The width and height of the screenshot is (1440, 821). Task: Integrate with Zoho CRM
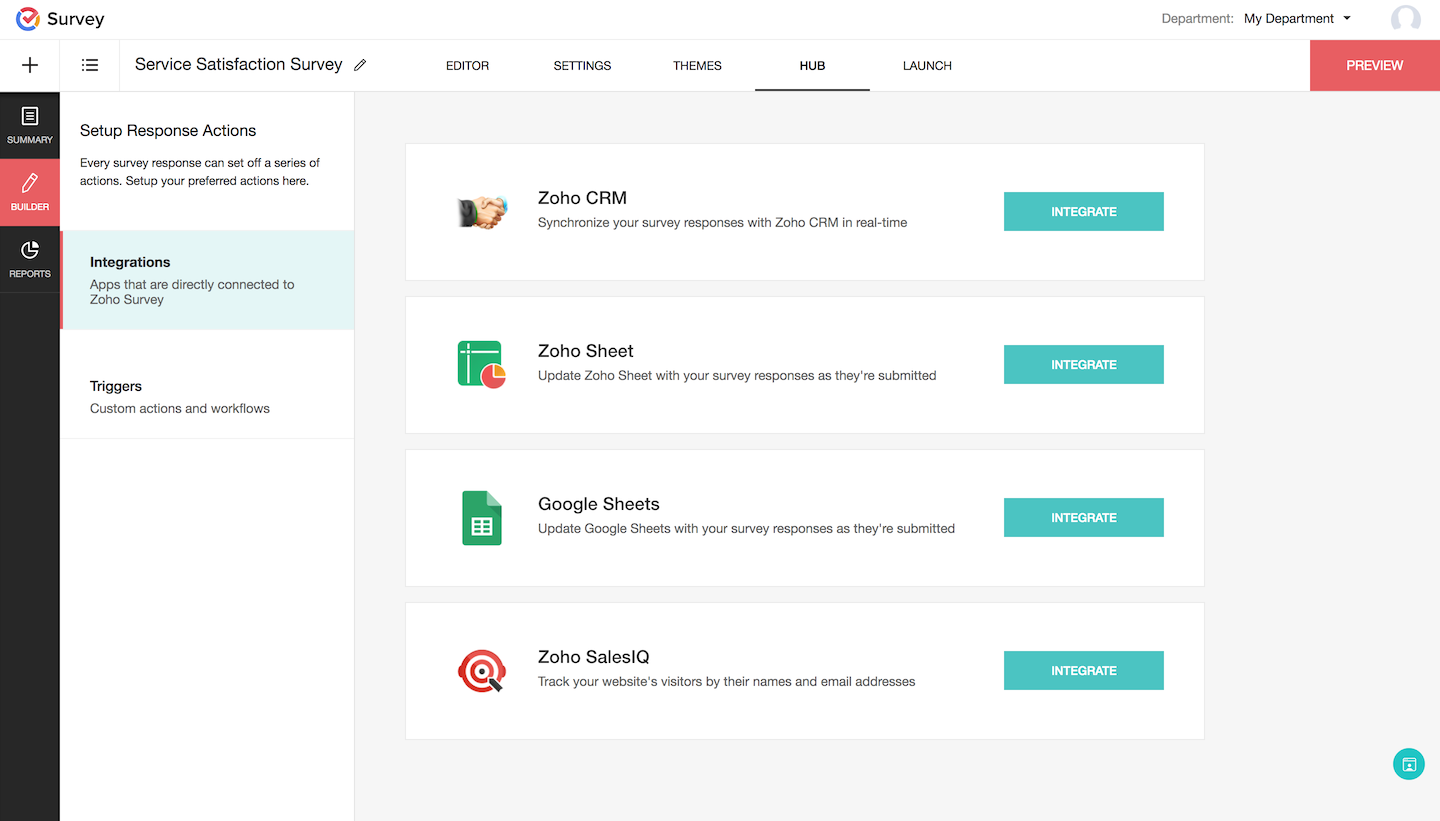pos(1084,212)
